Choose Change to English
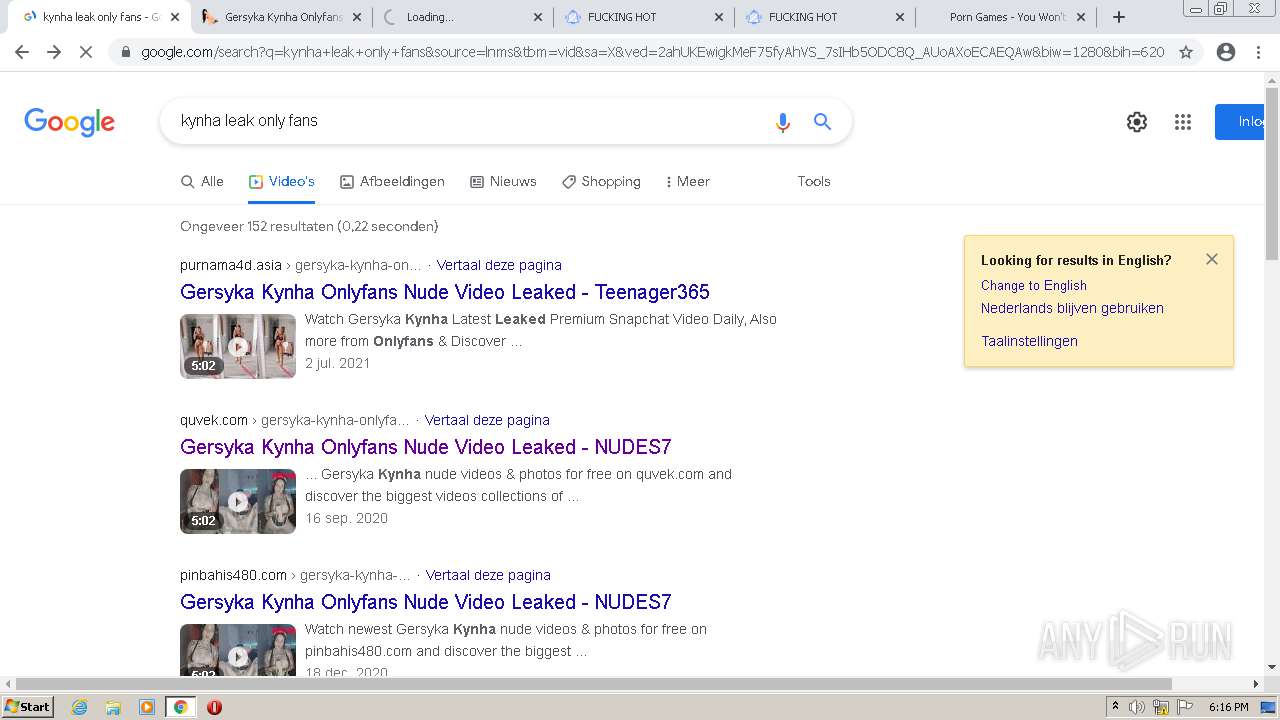1280x720 pixels. 1034,285
